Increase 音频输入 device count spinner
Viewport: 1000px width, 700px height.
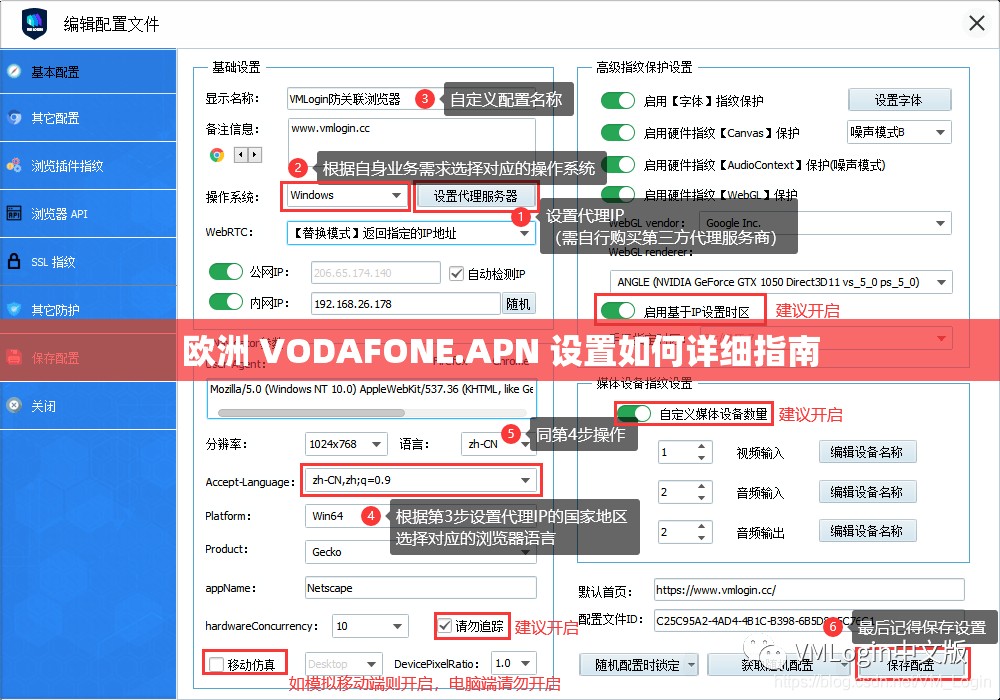(x=702, y=486)
